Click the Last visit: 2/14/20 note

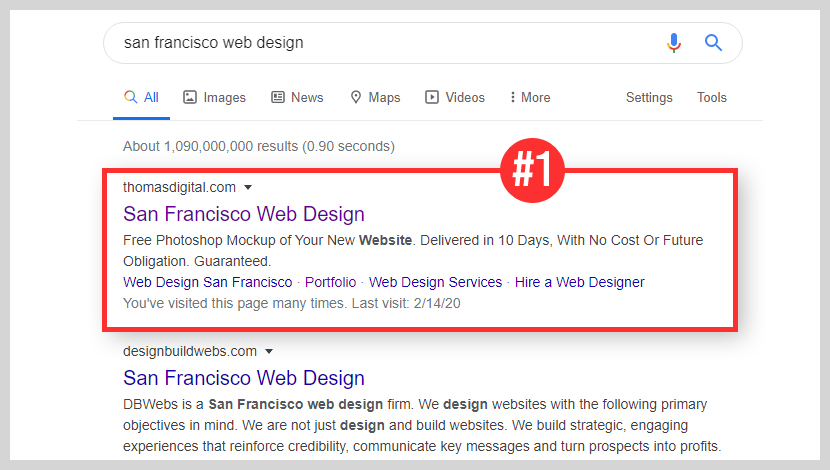[x=406, y=303]
